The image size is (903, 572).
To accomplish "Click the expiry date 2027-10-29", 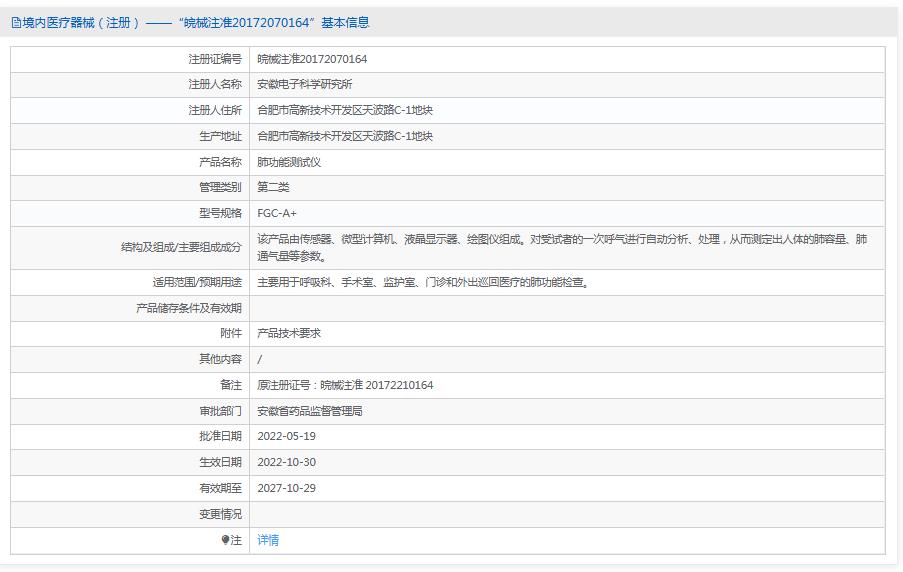I will click(286, 488).
